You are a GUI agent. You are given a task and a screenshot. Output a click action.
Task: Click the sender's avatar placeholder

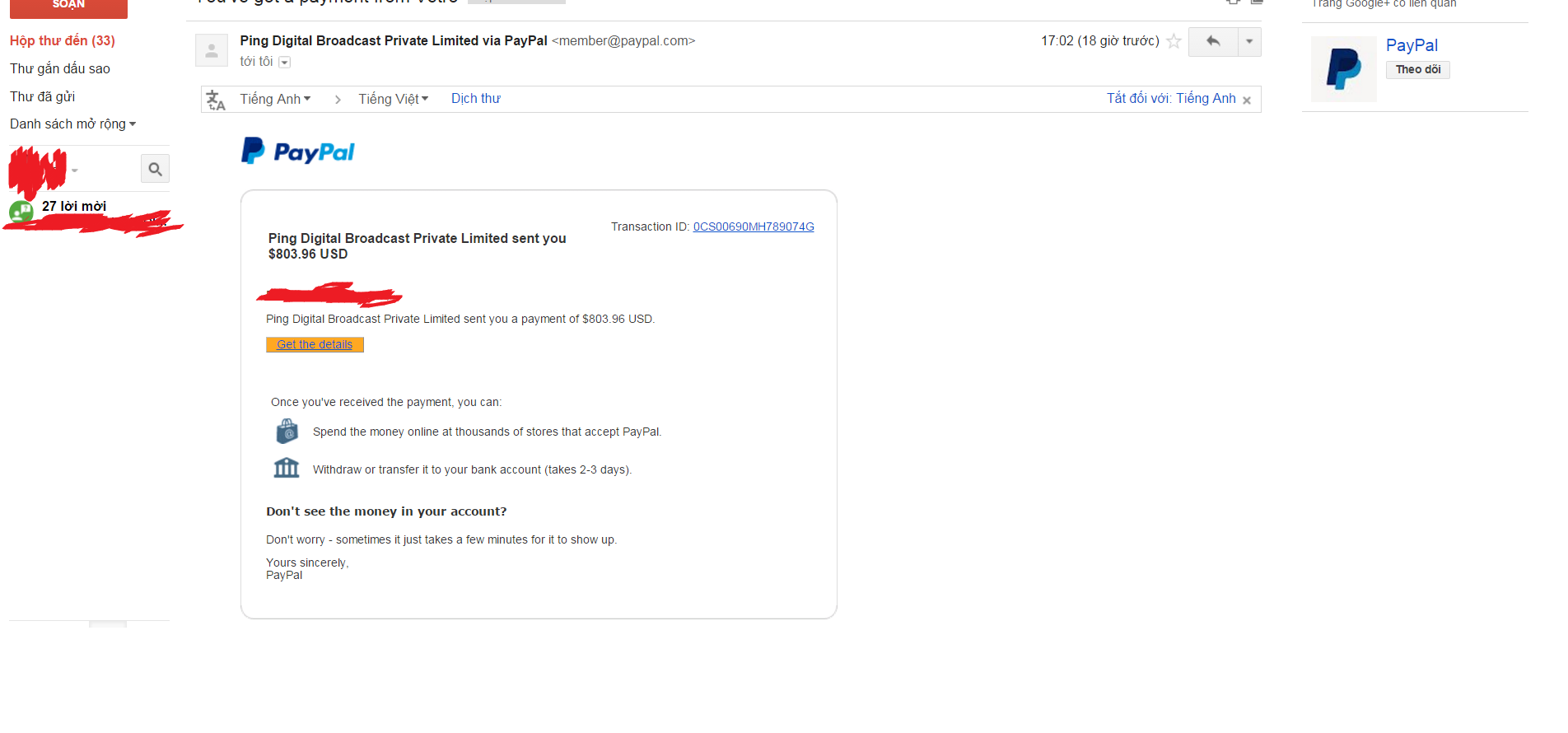212,50
